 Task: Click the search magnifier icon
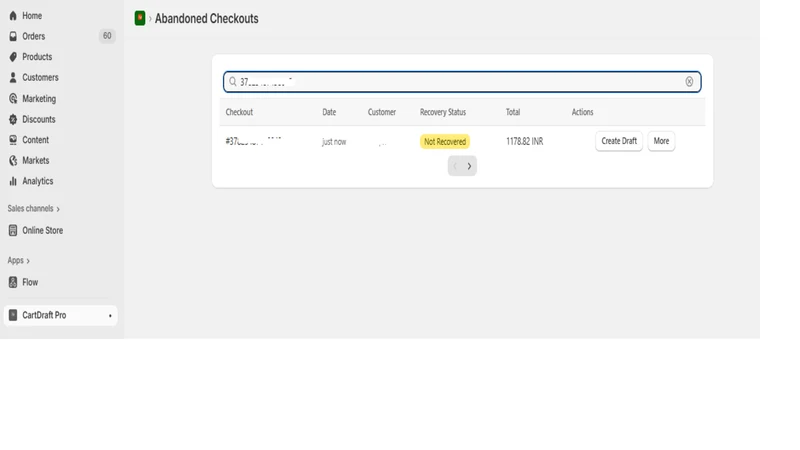233,82
